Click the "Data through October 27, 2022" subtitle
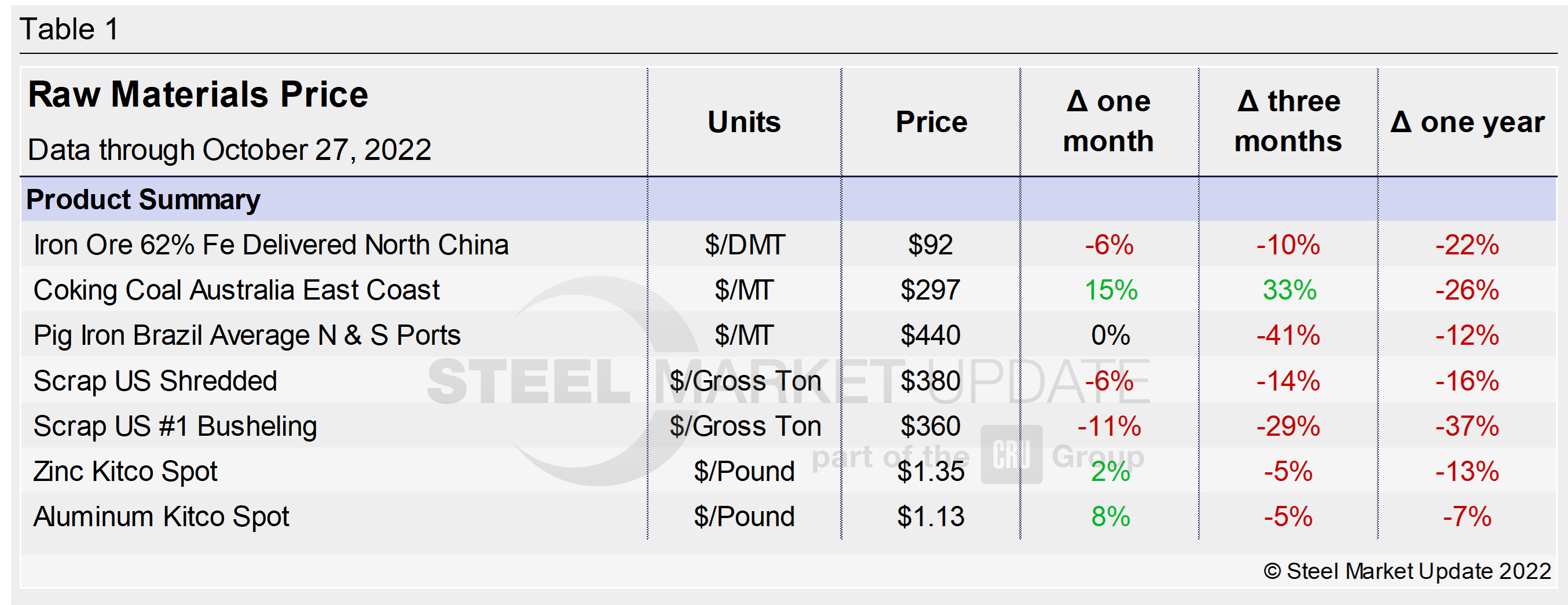Screen dimensions: 1568x605 tap(229, 150)
